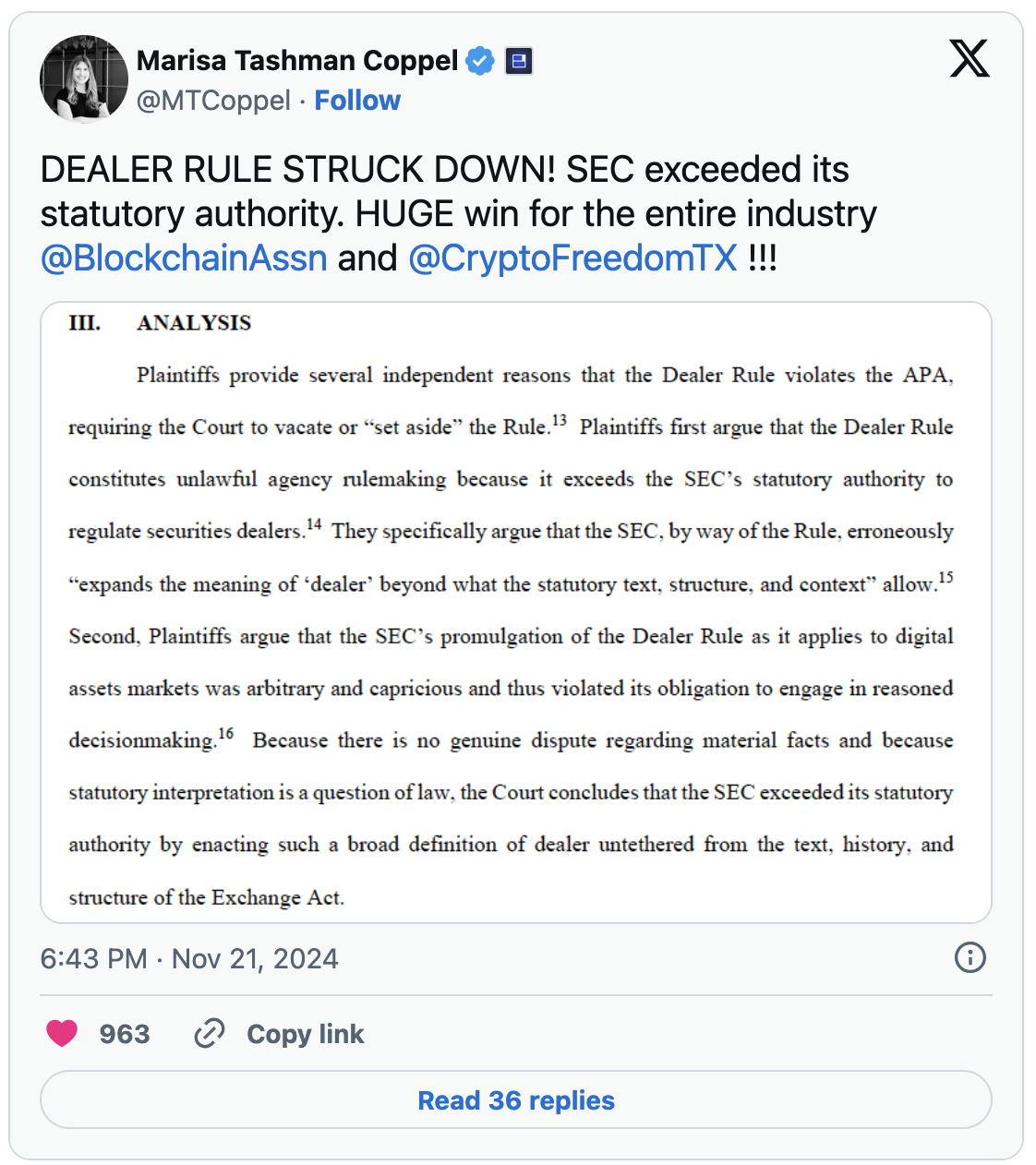The width and height of the screenshot is (1036, 1165).
Task: Click the like count showing 963
Action: pyautogui.click(x=126, y=1034)
